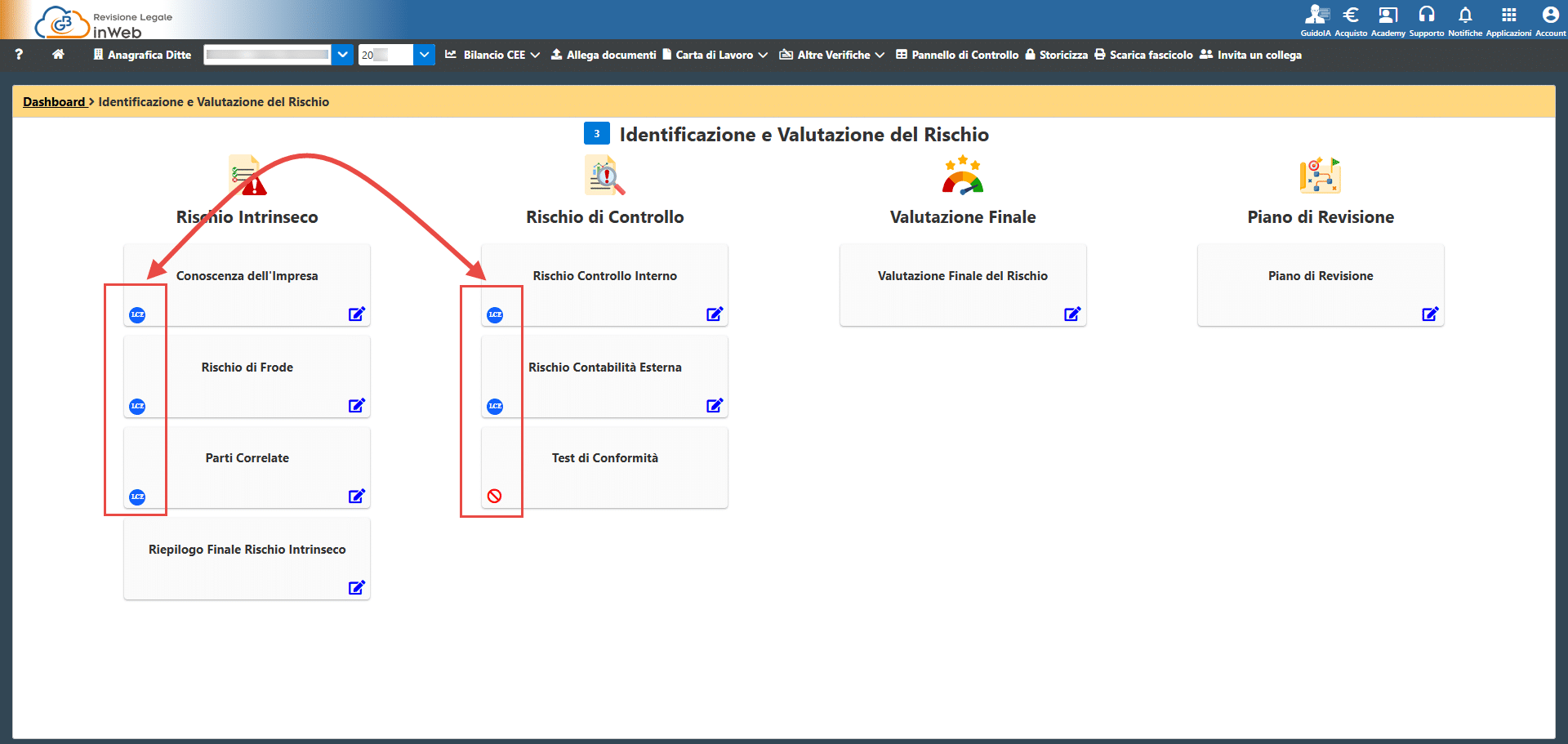The width and height of the screenshot is (1568, 744).
Task: Click Invita un collega
Action: [x=1250, y=55]
